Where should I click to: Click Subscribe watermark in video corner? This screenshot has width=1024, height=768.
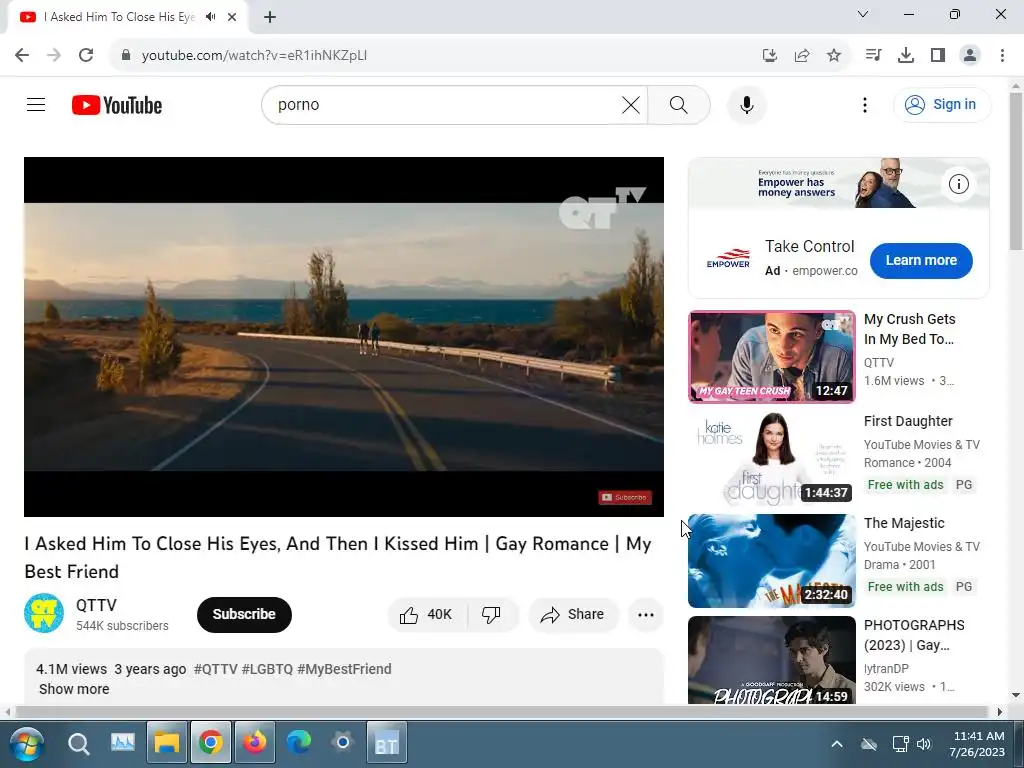(x=625, y=498)
